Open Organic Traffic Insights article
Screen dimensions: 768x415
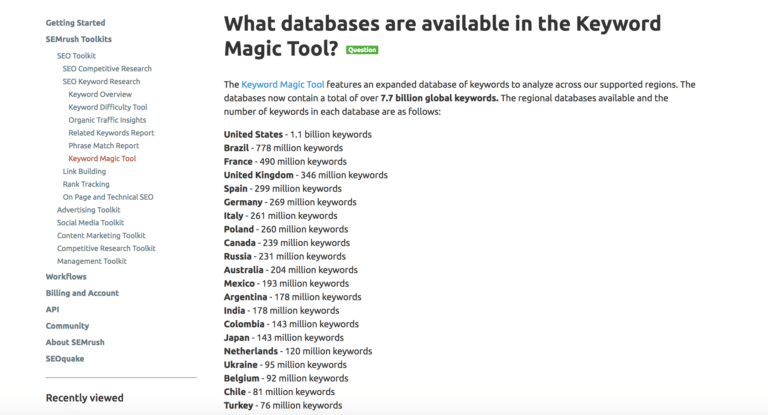[x=107, y=120]
